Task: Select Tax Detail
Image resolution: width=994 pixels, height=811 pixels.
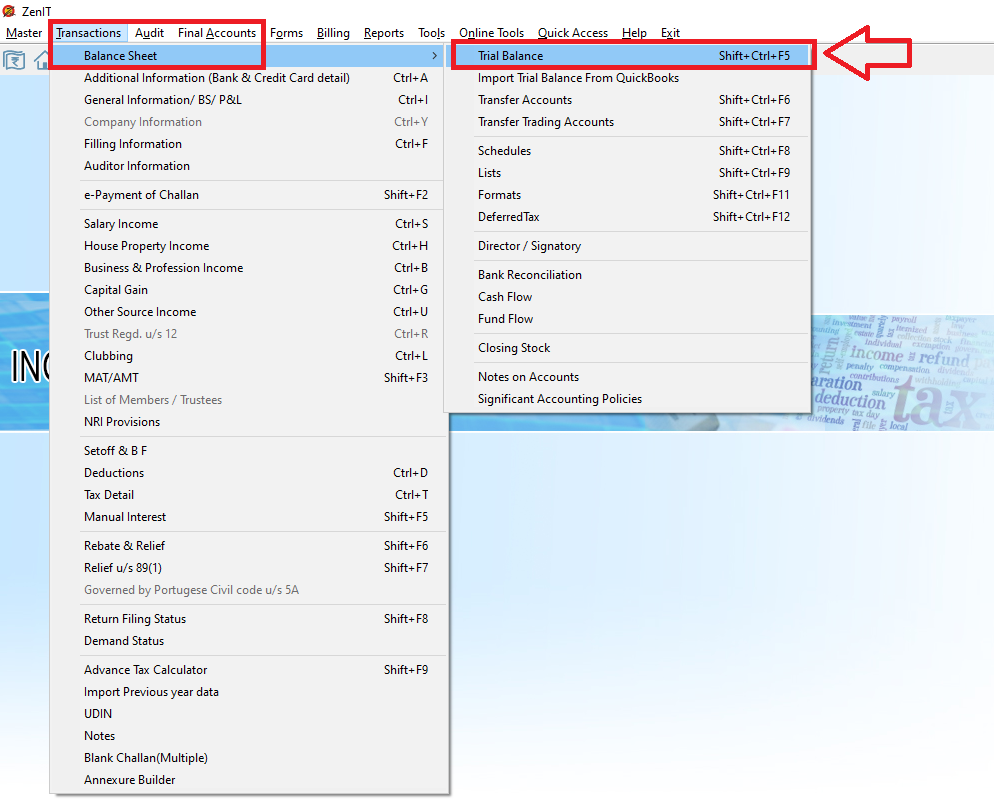Action: pyautogui.click(x=248, y=495)
